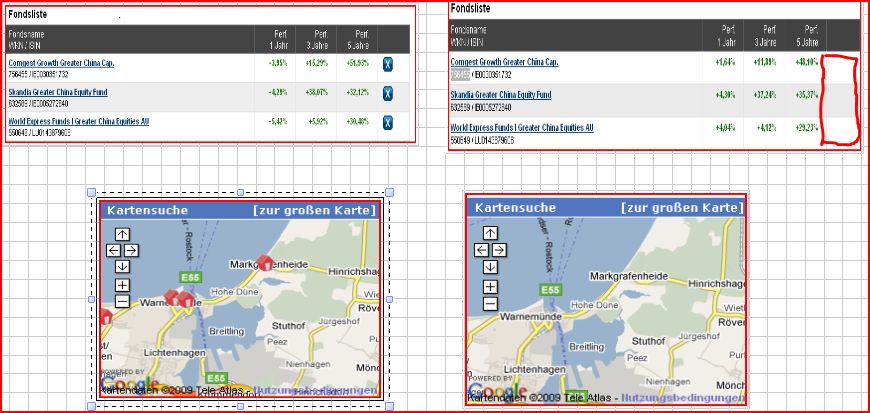This screenshot has height=413, width=870.
Task: Open Nutzungsbedingungen link on map without house markers
Action: 682,397
